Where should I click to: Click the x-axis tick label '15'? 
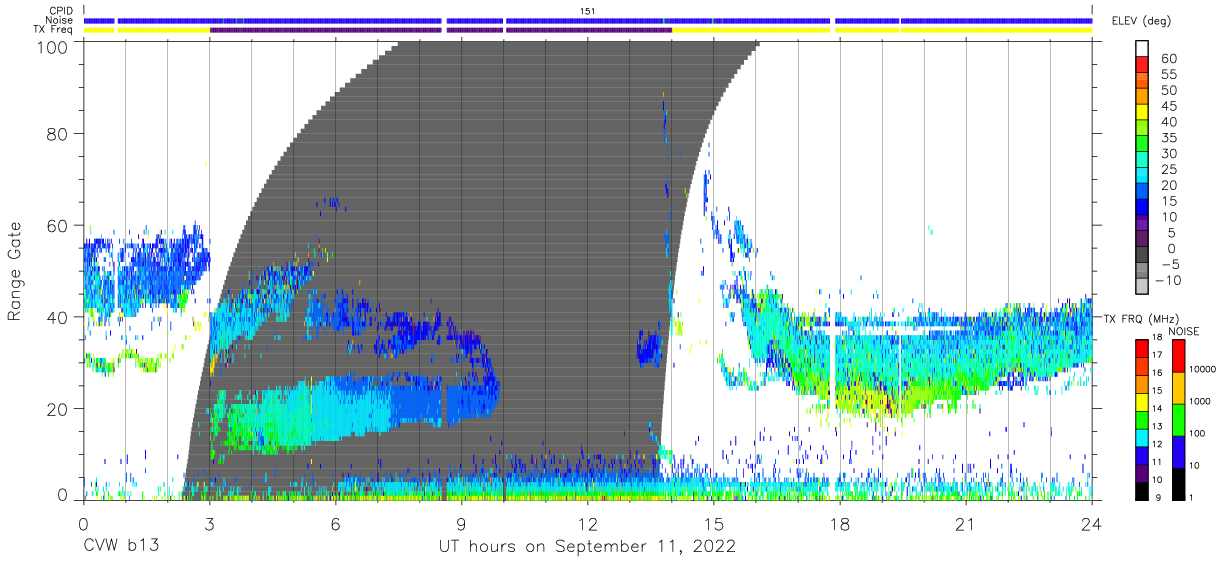point(713,523)
